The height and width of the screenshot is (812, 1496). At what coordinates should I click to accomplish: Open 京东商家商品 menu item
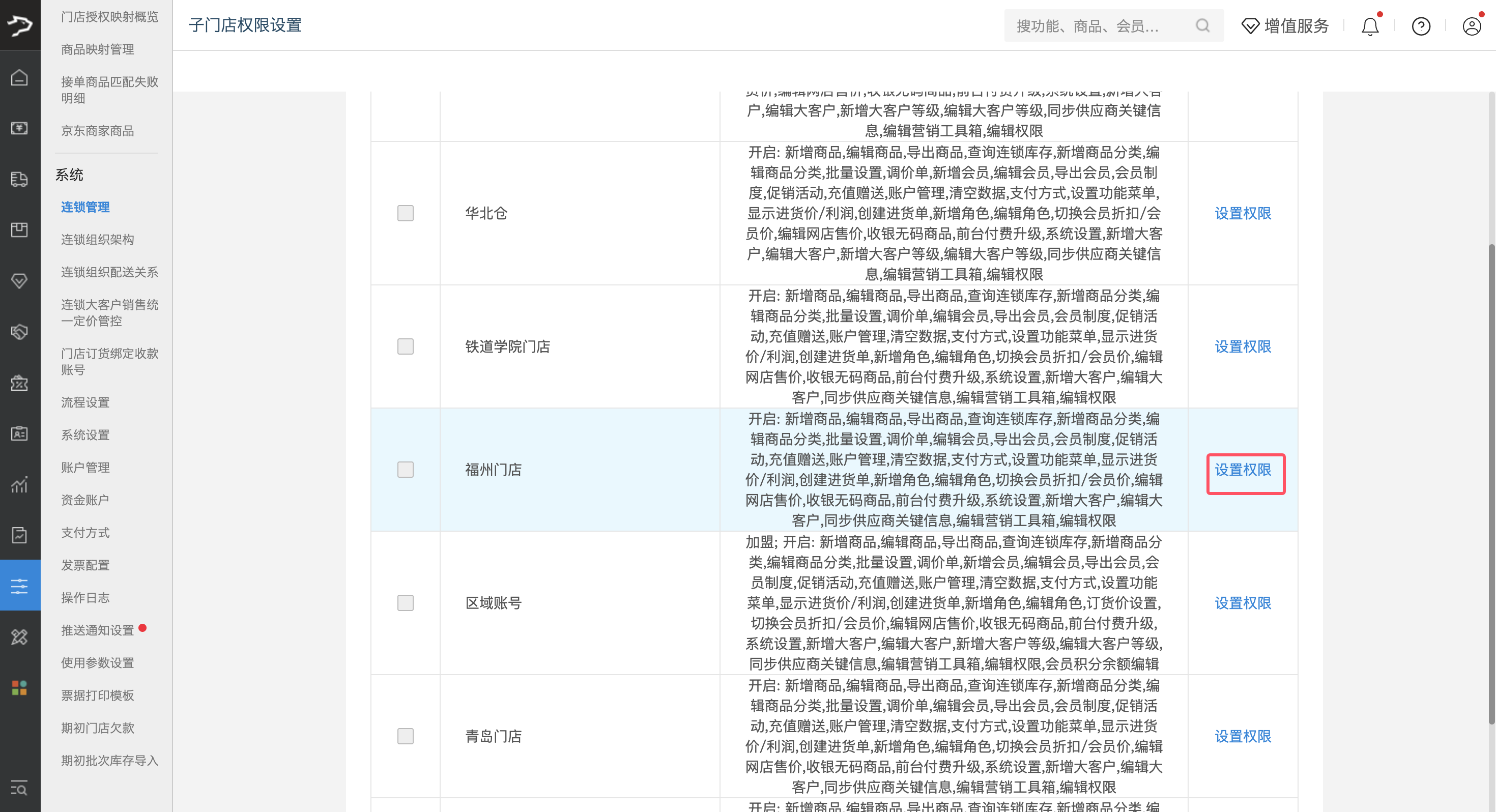(98, 131)
